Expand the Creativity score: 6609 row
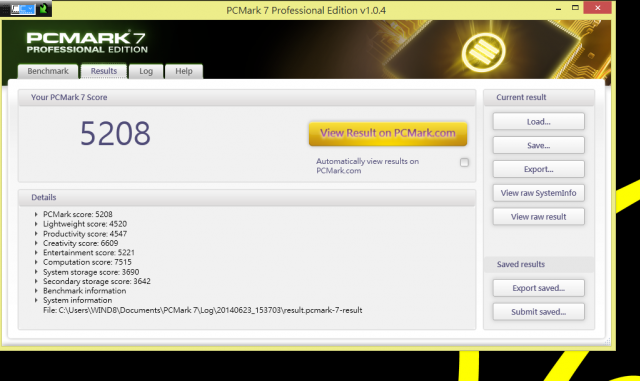640x381 pixels. point(36,243)
